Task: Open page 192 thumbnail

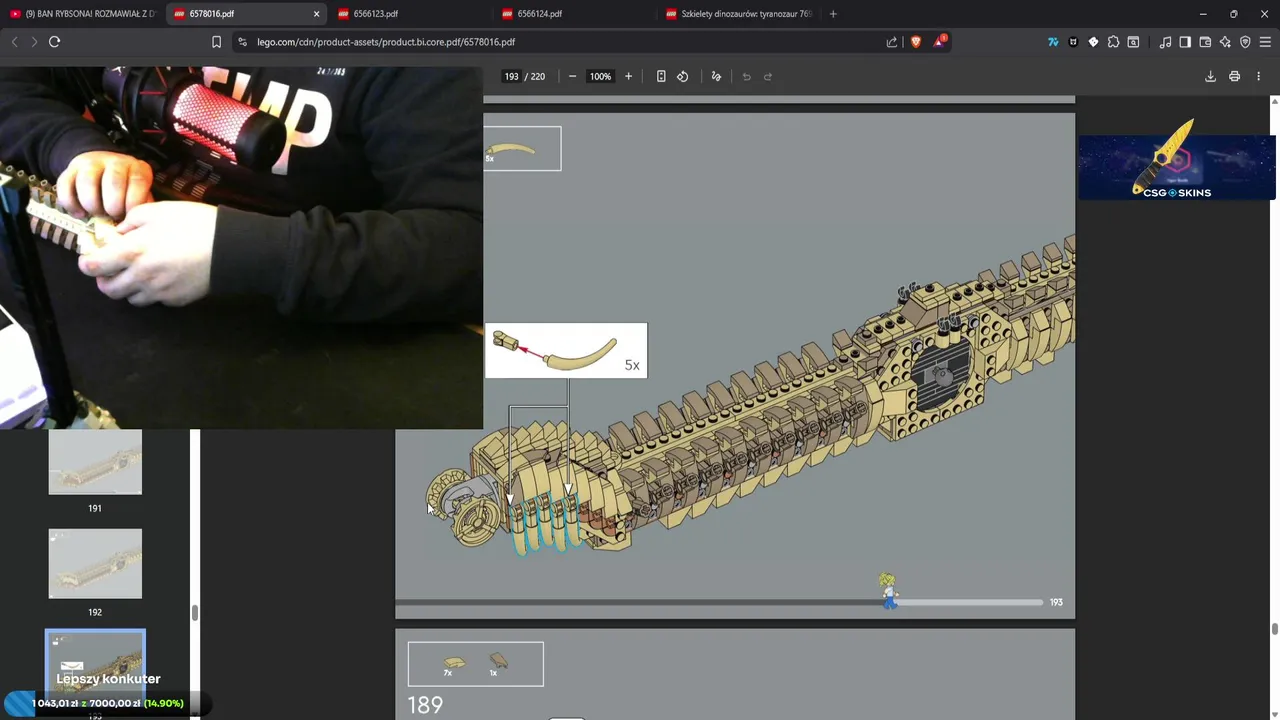Action: pos(95,563)
